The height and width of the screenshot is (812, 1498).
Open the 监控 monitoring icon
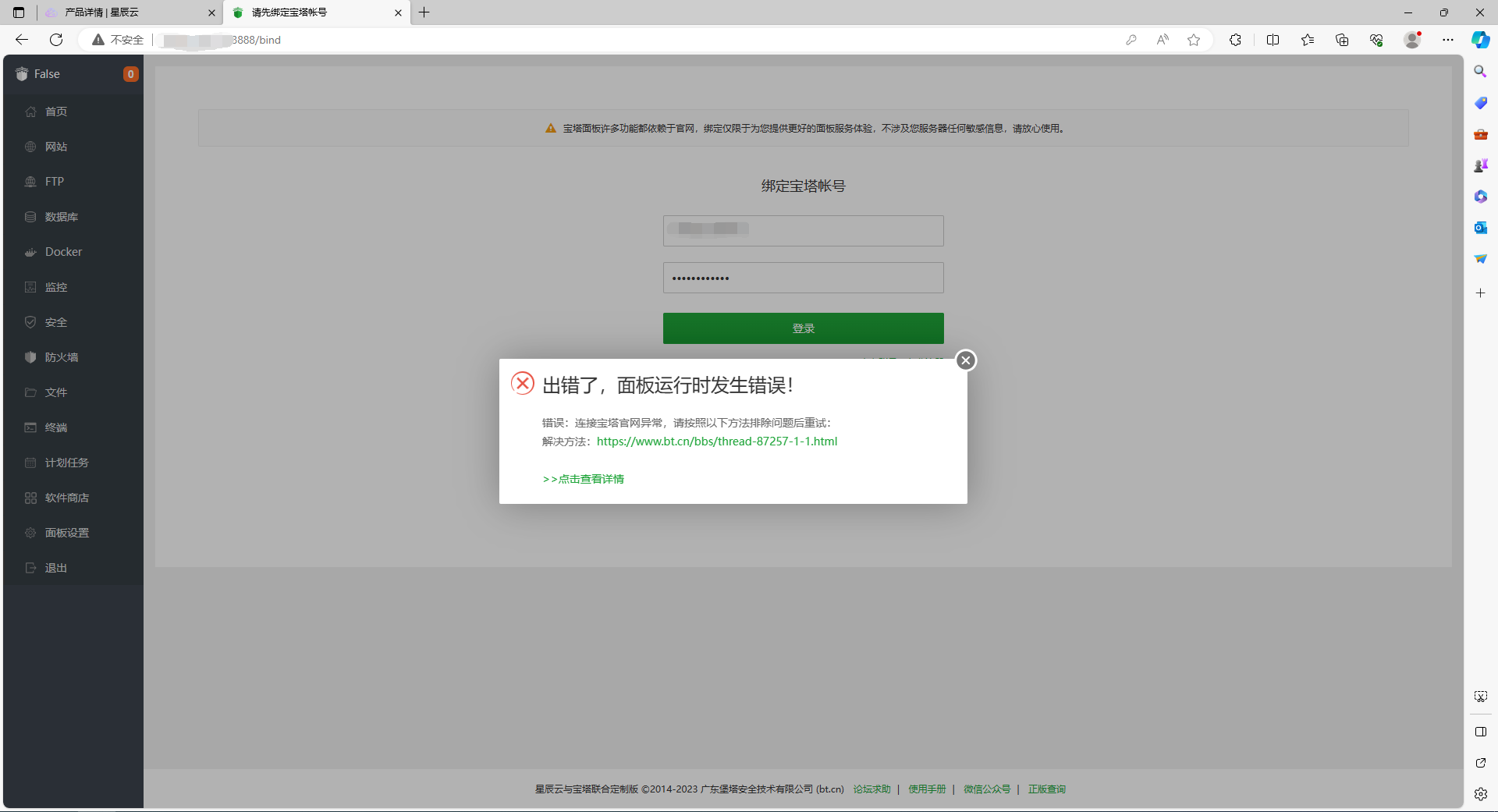[30, 287]
